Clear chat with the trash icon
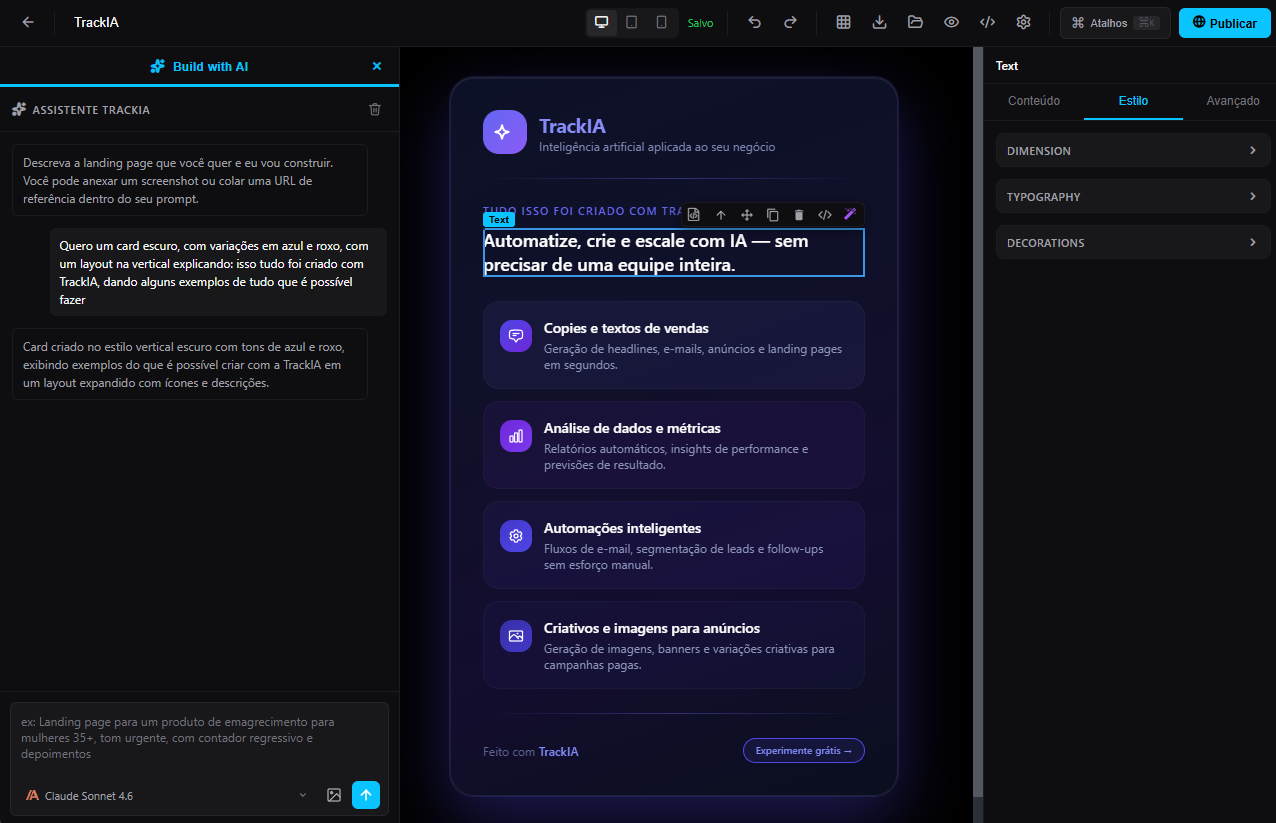Image resolution: width=1276 pixels, height=823 pixels. [375, 109]
